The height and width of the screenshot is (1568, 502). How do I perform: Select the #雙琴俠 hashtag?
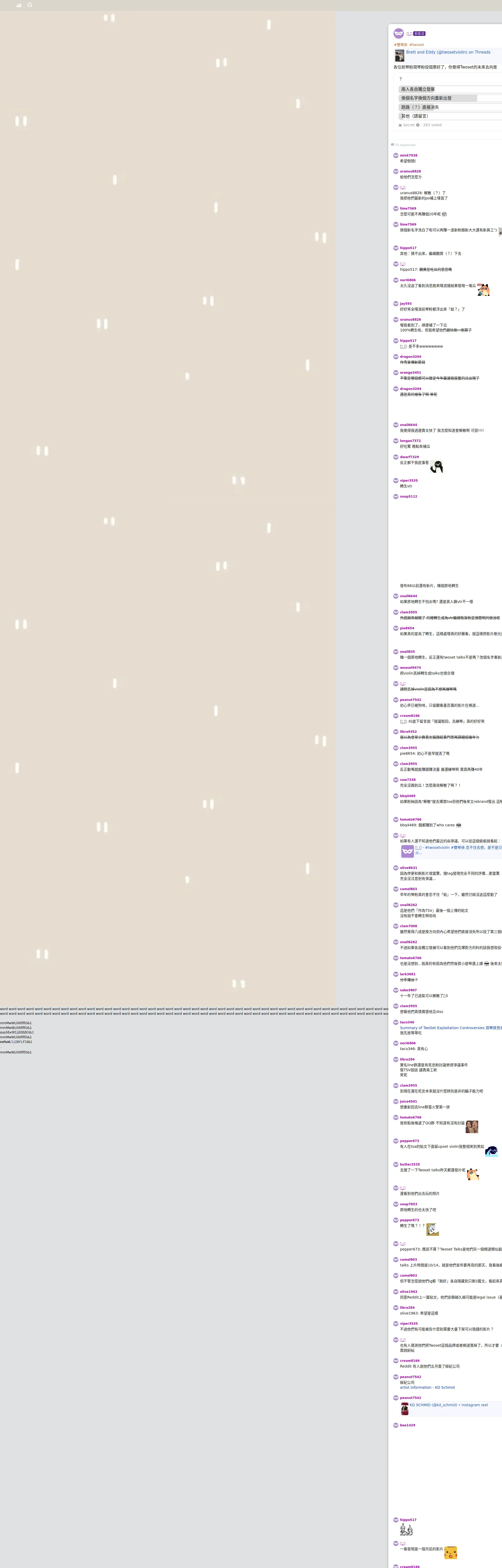click(x=400, y=44)
